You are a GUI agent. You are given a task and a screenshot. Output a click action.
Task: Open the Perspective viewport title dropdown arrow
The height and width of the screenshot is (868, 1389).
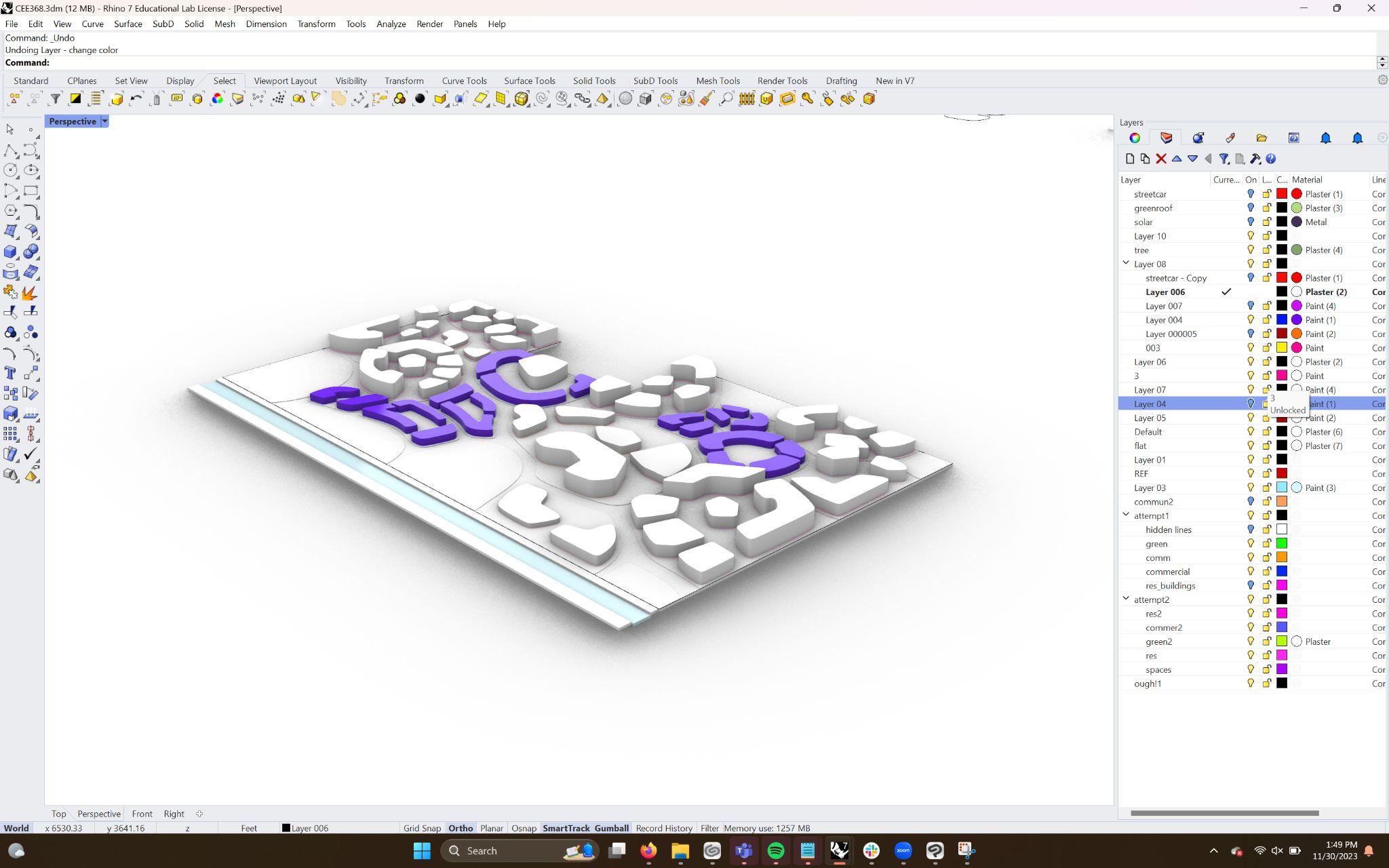point(104,121)
